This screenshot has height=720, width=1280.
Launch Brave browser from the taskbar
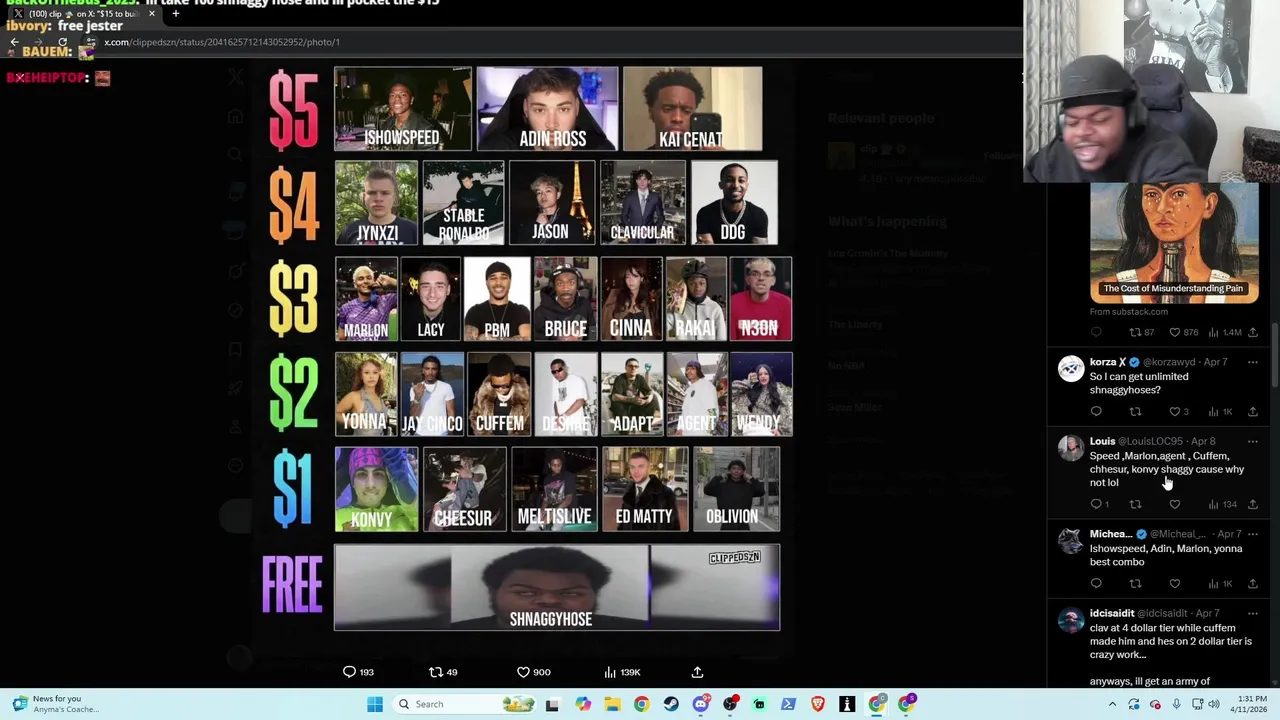tap(818, 704)
